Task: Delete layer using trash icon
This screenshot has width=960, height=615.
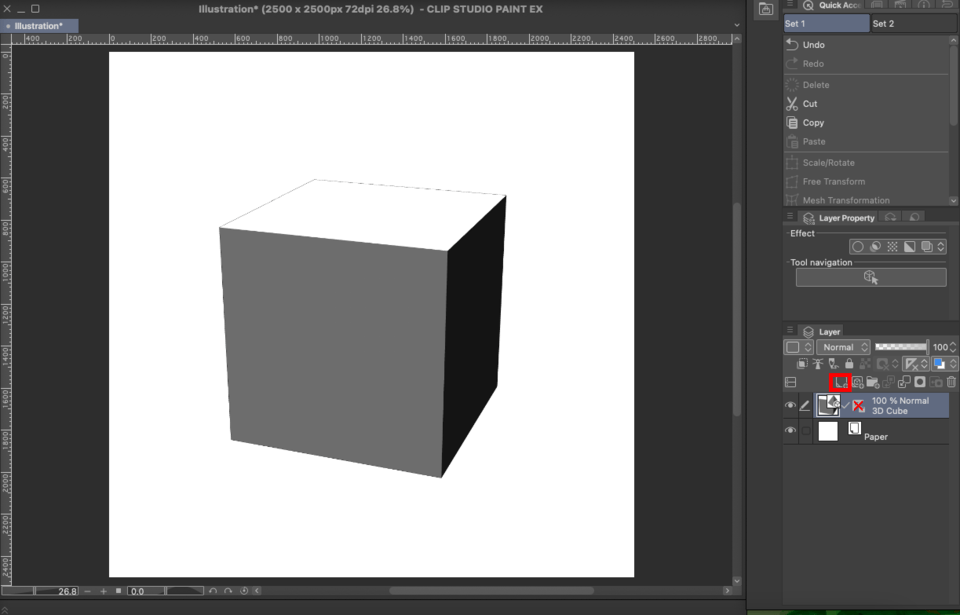Action: pyautogui.click(x=951, y=382)
